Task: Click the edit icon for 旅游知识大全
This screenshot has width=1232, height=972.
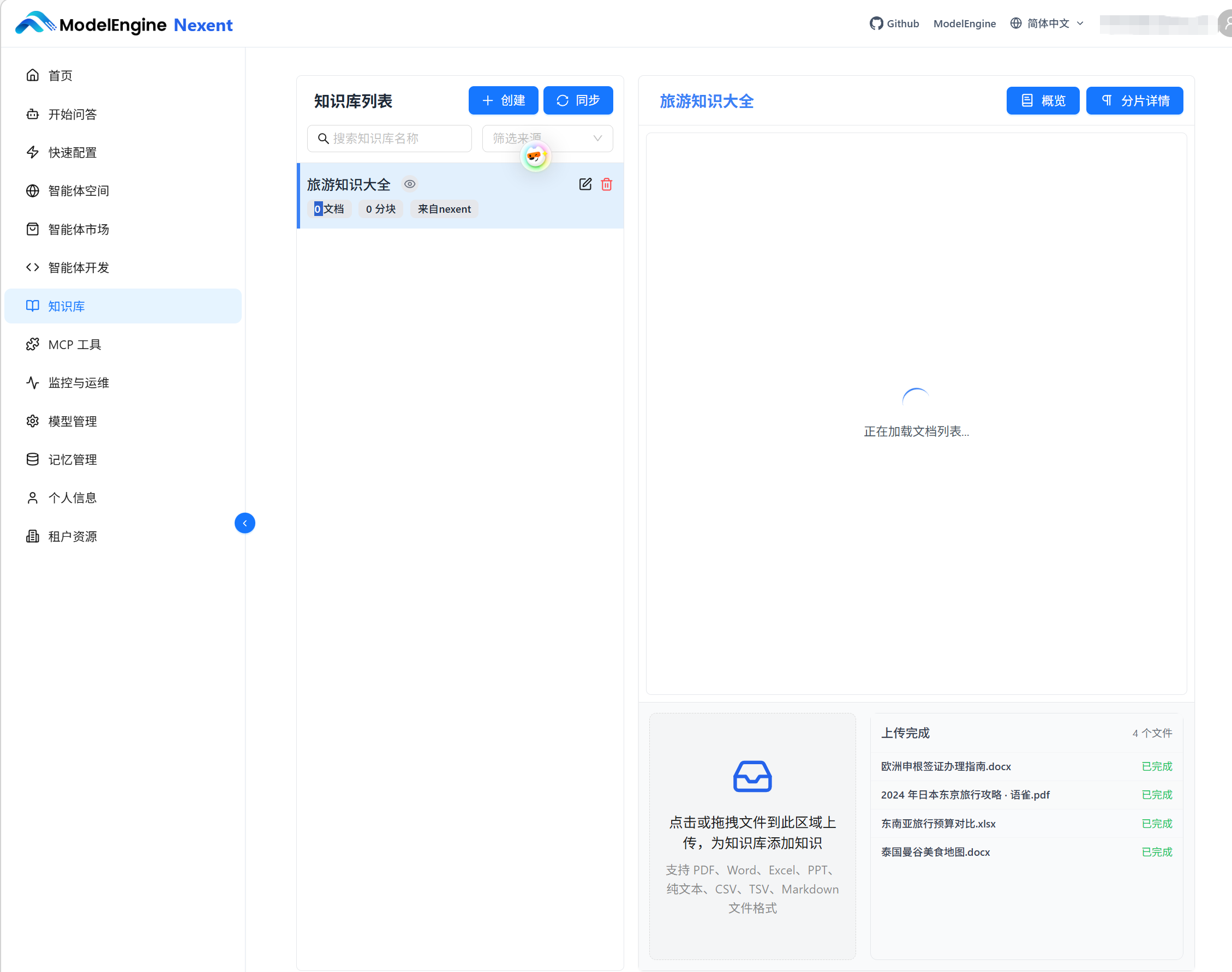Action: [x=585, y=184]
